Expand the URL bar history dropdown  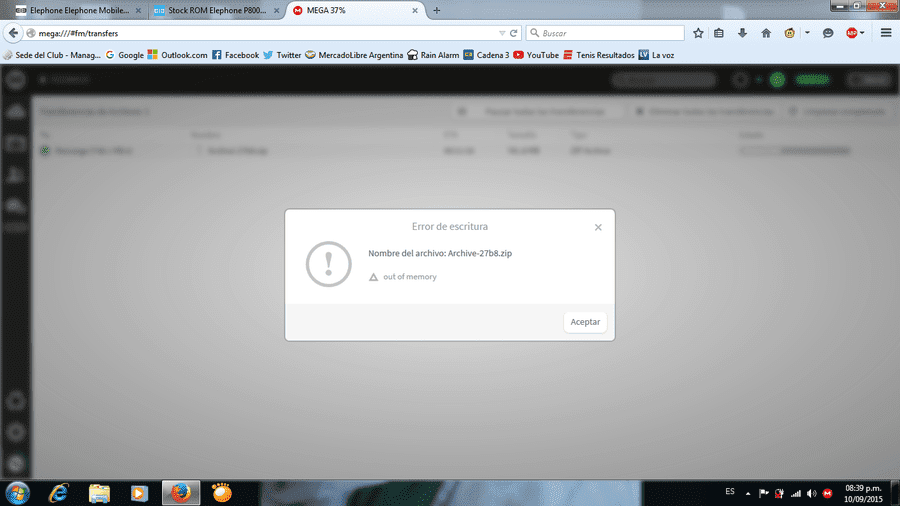[x=502, y=33]
